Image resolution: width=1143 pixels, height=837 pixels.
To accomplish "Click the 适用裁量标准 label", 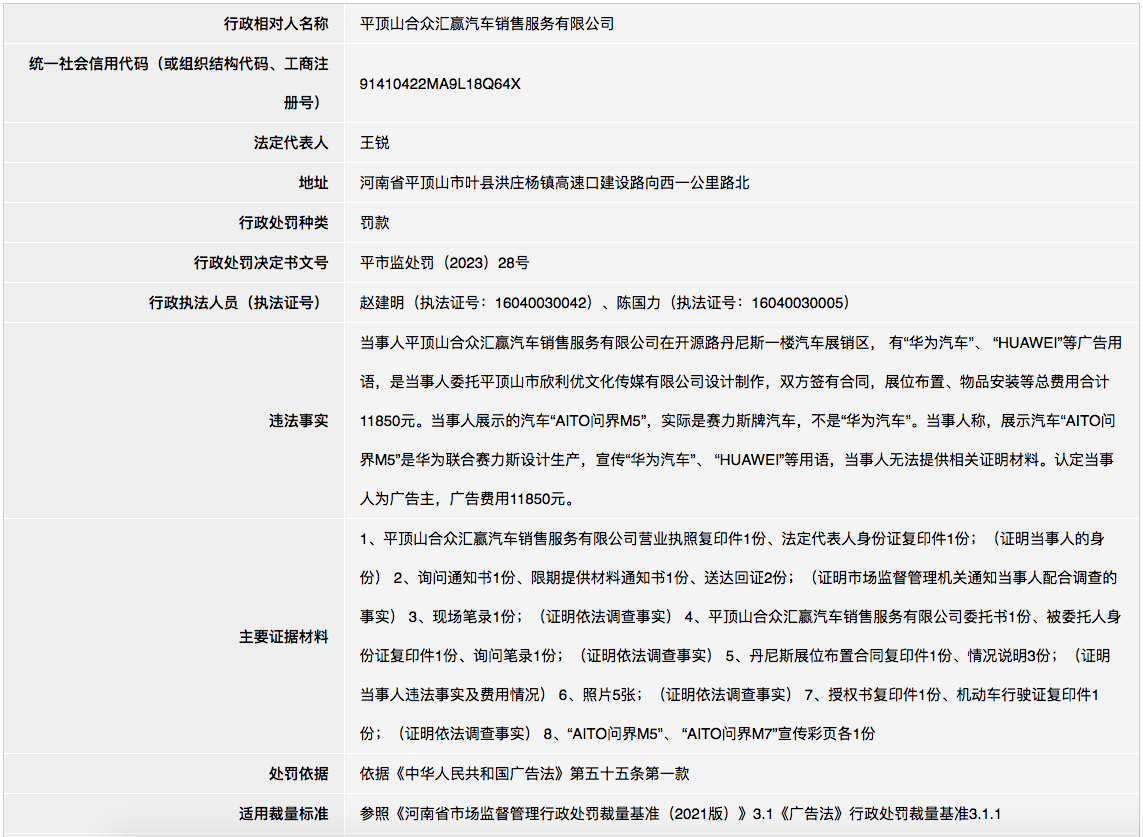I will pos(284,814).
